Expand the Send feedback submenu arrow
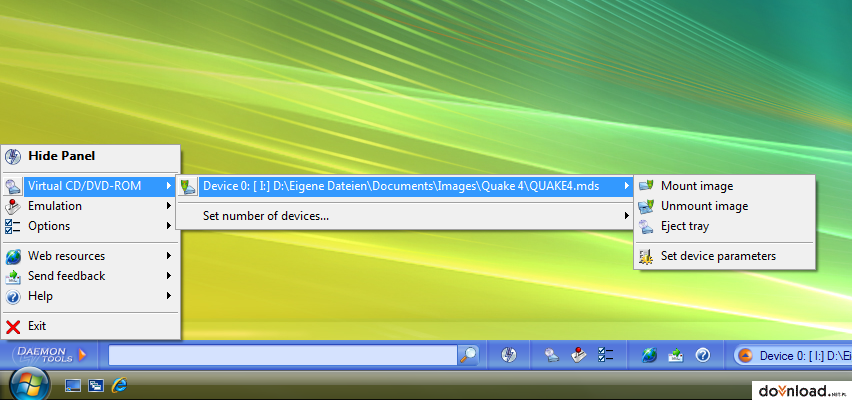This screenshot has height=400, width=852. [x=169, y=276]
